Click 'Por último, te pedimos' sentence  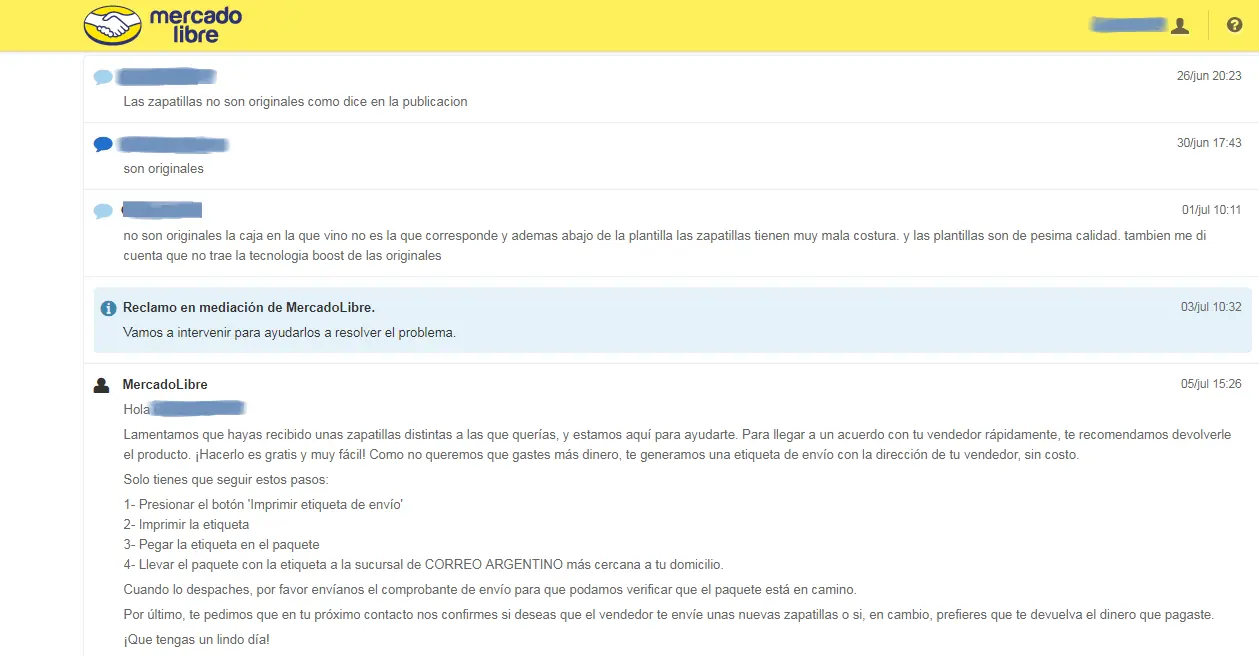pyautogui.click(x=668, y=614)
